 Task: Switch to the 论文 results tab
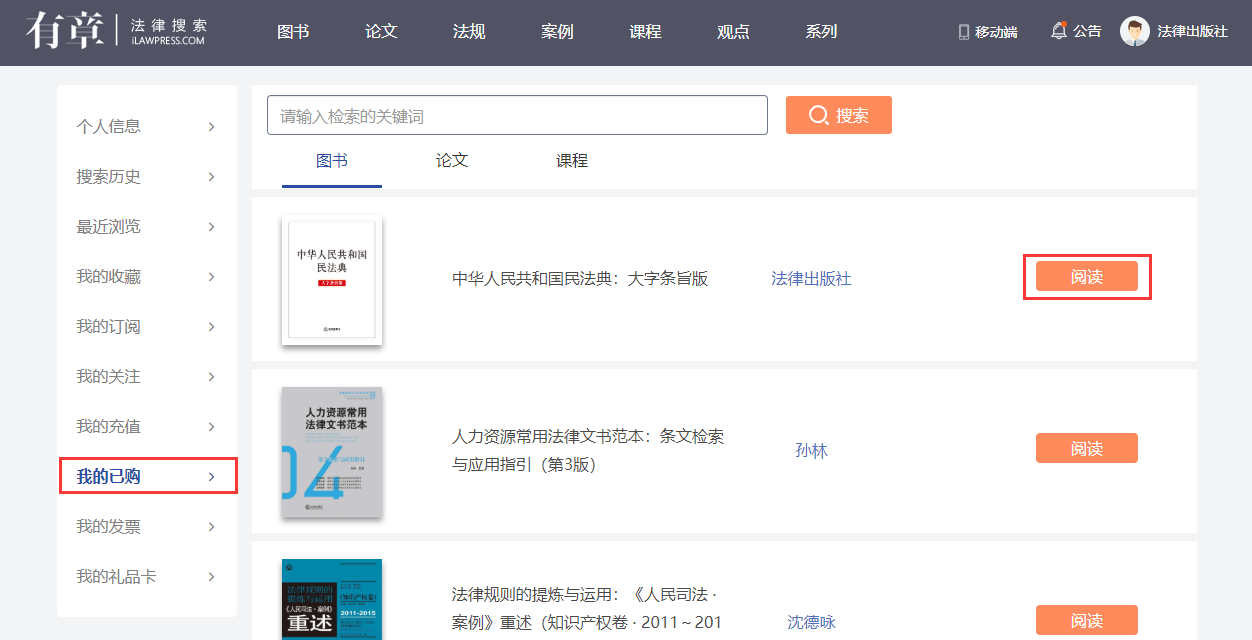pyautogui.click(x=452, y=161)
